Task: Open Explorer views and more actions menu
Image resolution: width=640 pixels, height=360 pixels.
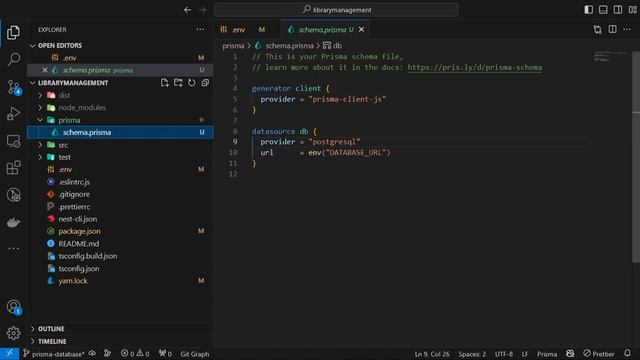Action: click(x=200, y=29)
